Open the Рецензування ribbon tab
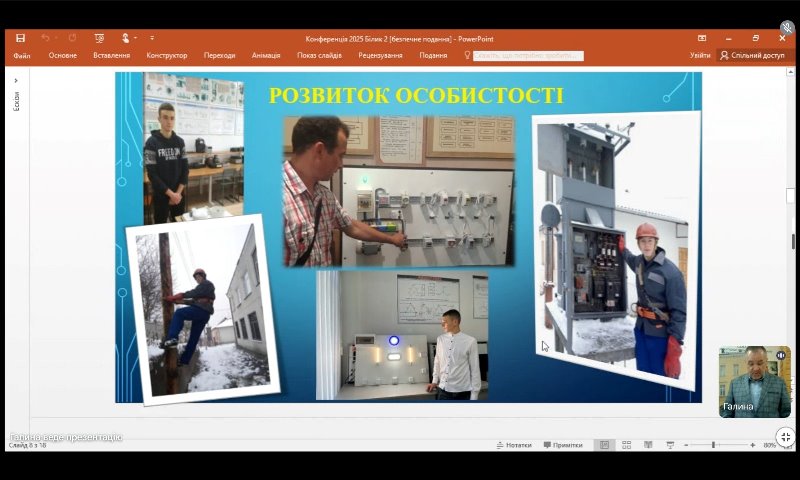 click(x=380, y=55)
